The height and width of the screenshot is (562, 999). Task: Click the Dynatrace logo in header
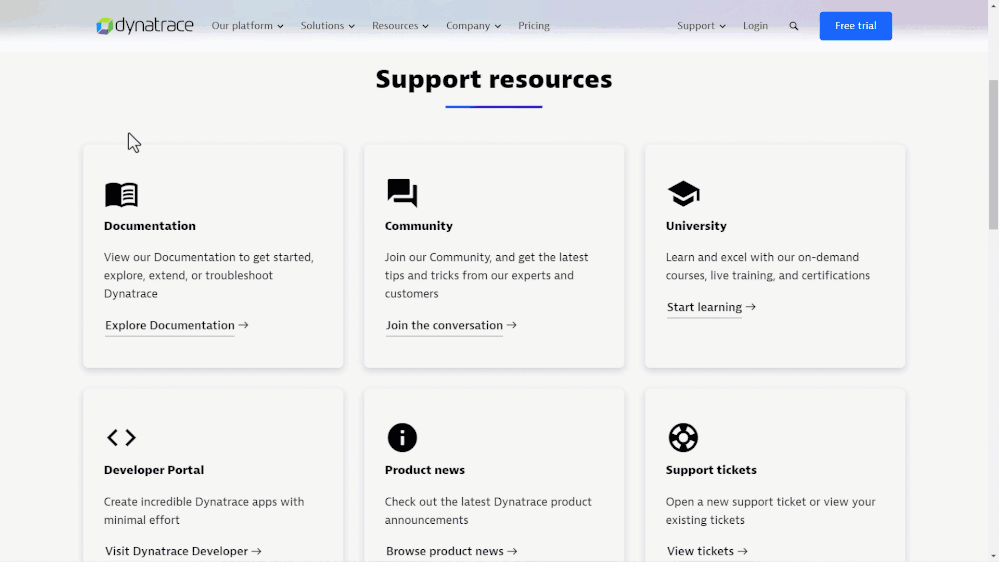click(x=144, y=26)
